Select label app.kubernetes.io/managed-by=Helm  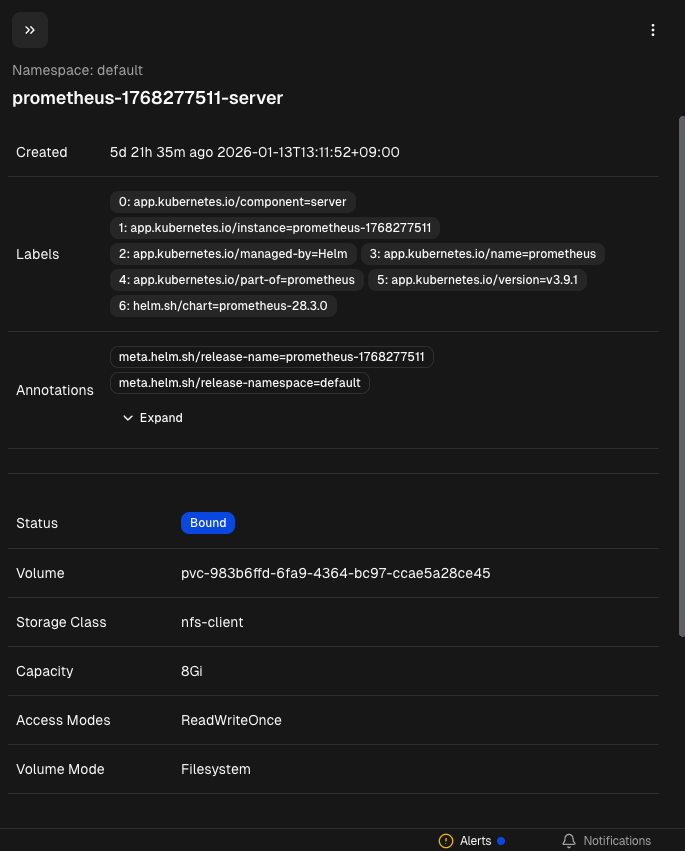233,254
